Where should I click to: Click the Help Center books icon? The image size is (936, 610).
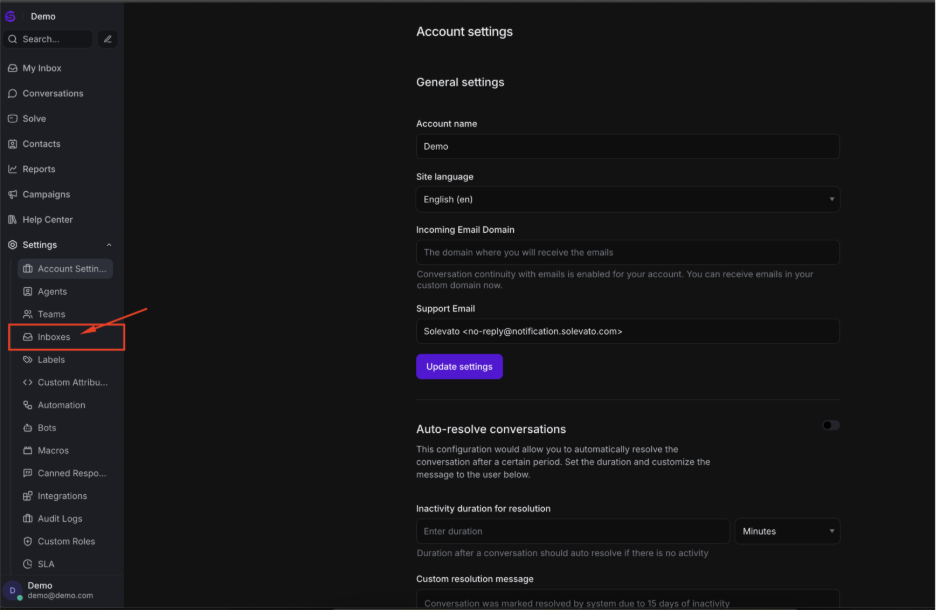click(x=13, y=220)
